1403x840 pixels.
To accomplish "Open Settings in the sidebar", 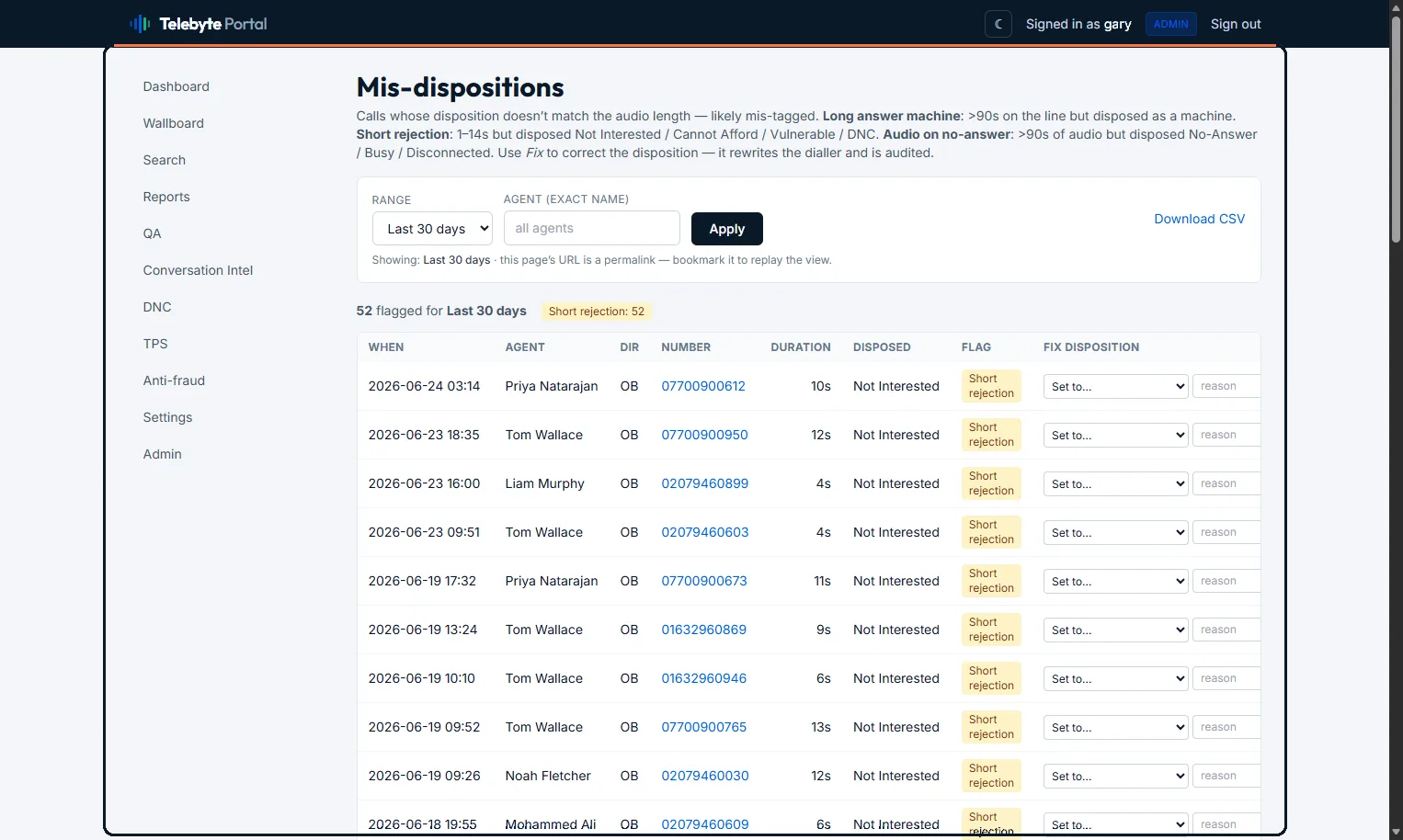I will (x=167, y=417).
